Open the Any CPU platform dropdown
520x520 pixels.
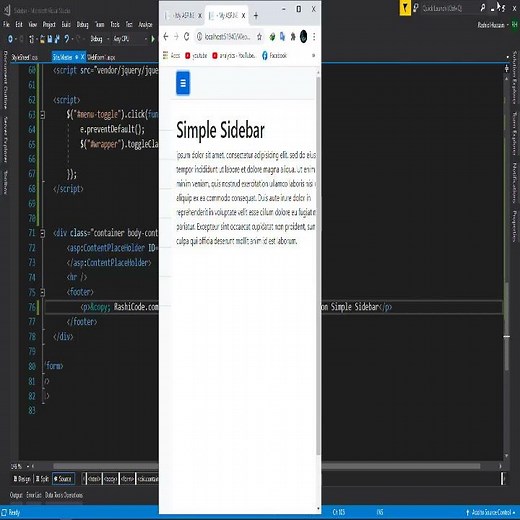point(130,39)
